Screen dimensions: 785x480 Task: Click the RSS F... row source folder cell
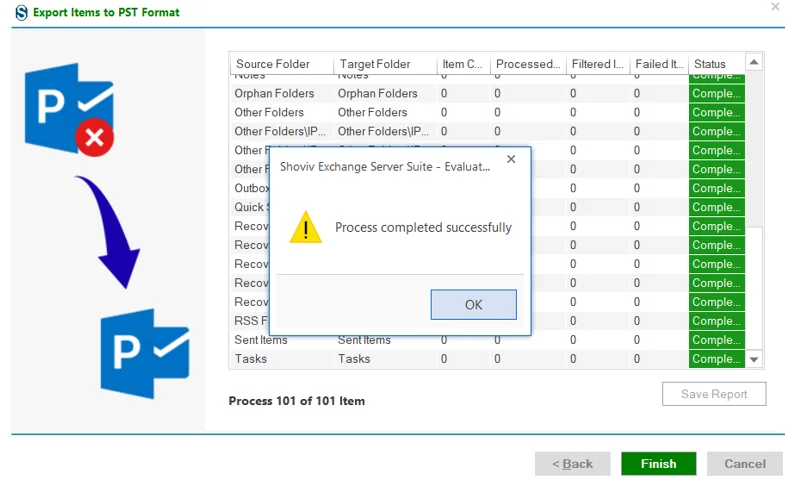(x=251, y=321)
